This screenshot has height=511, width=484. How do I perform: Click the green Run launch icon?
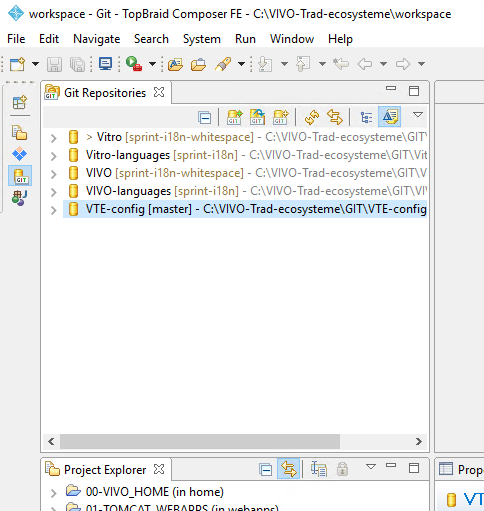(x=133, y=64)
